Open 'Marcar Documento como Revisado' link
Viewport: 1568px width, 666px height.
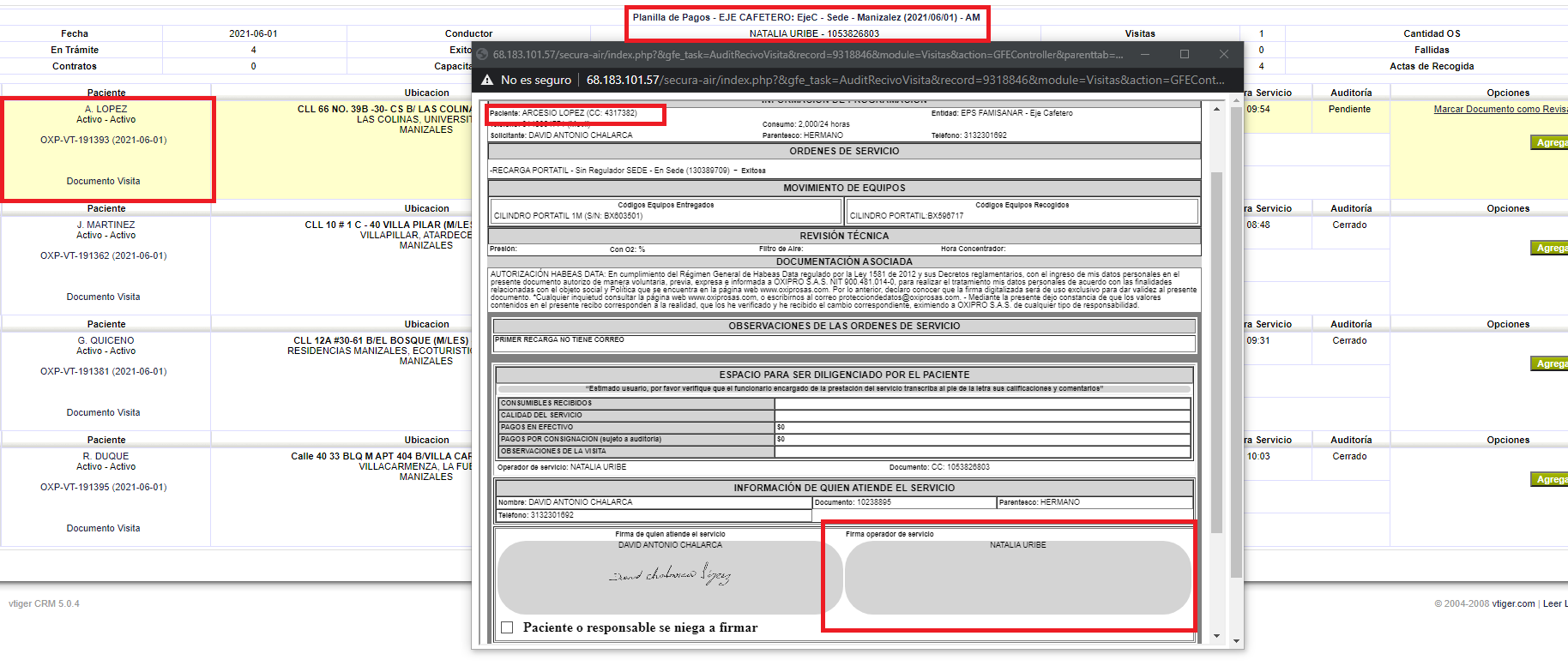click(x=1500, y=109)
